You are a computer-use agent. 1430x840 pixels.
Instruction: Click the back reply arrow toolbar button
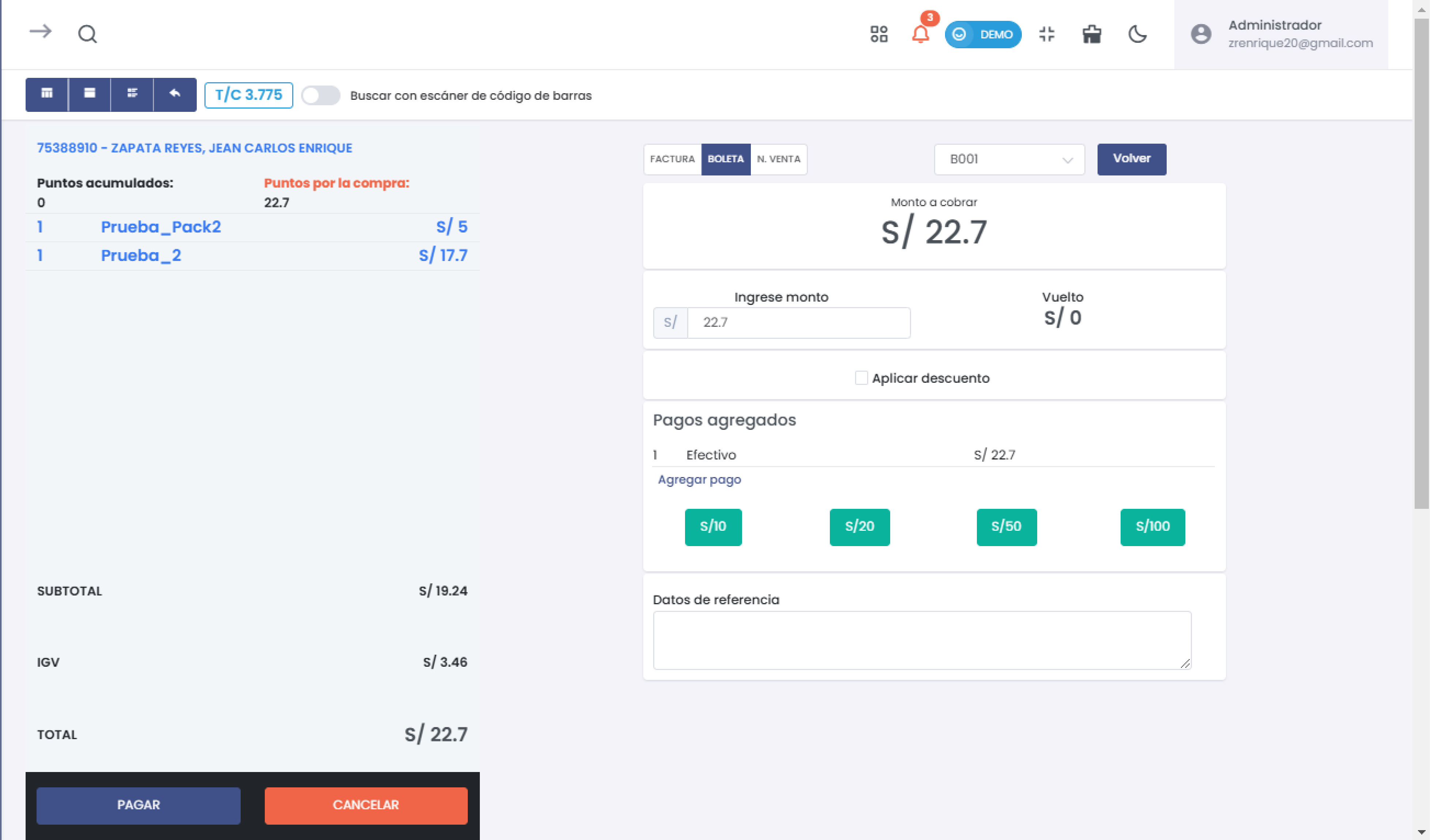[x=175, y=94]
